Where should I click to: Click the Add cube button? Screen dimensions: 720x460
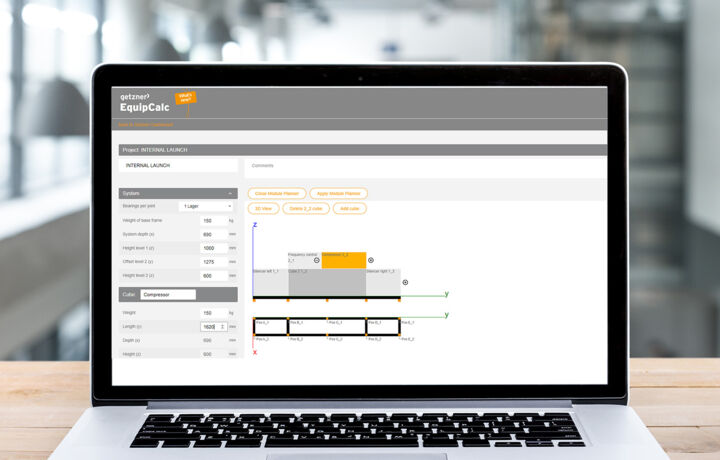click(x=349, y=208)
